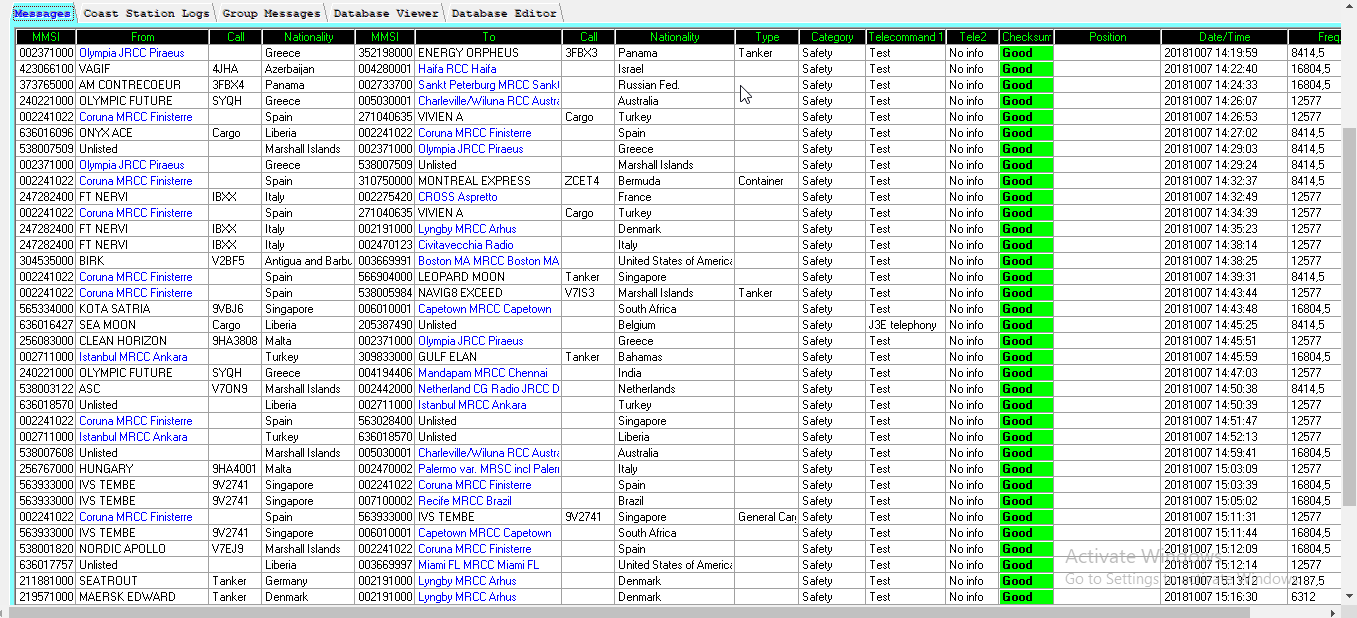The height and width of the screenshot is (618, 1357).
Task: Click the Telecommand 1 column header
Action: pyautogui.click(x=906, y=37)
